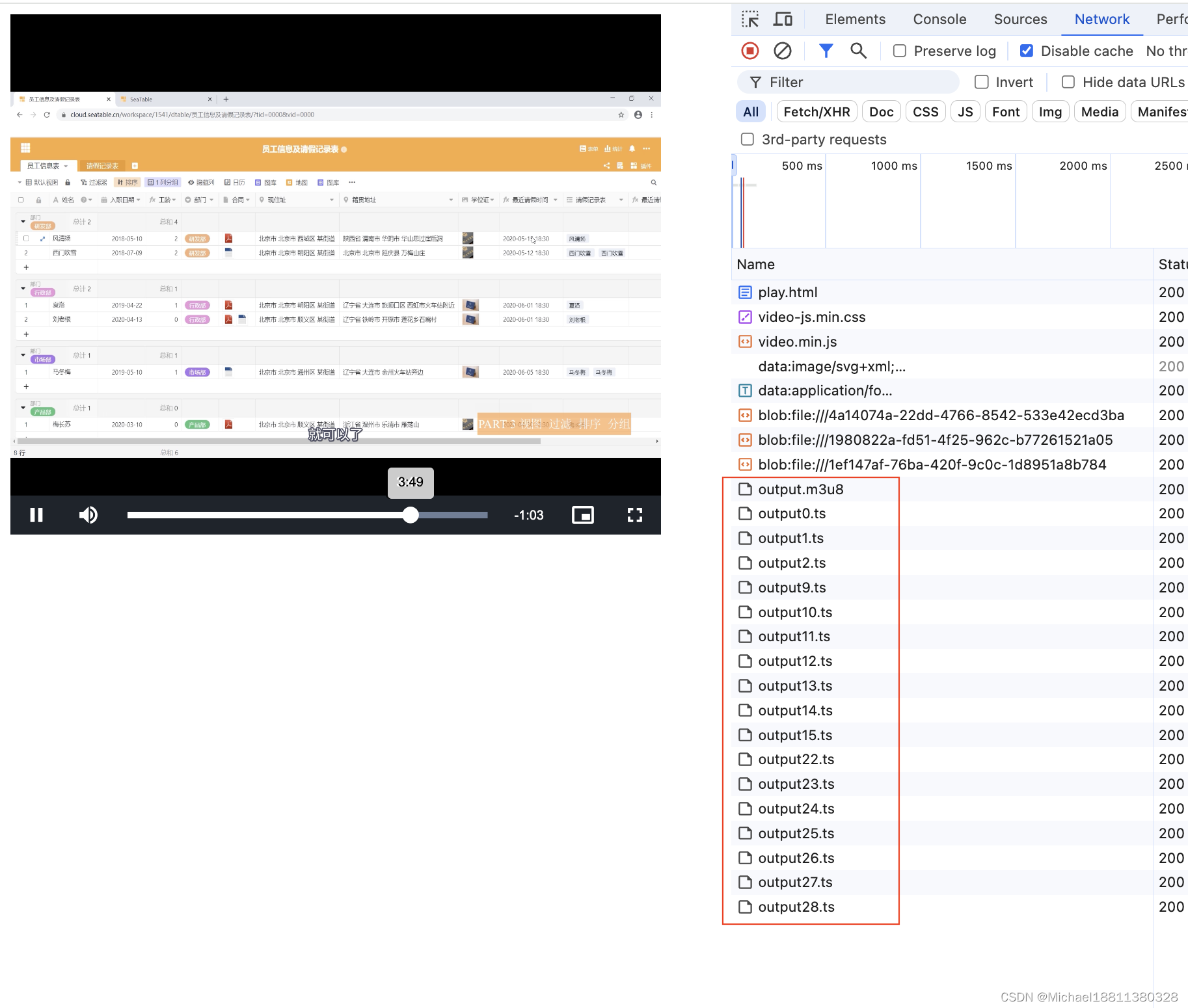
Task: Check the Invert filter checkbox
Action: tap(982, 82)
